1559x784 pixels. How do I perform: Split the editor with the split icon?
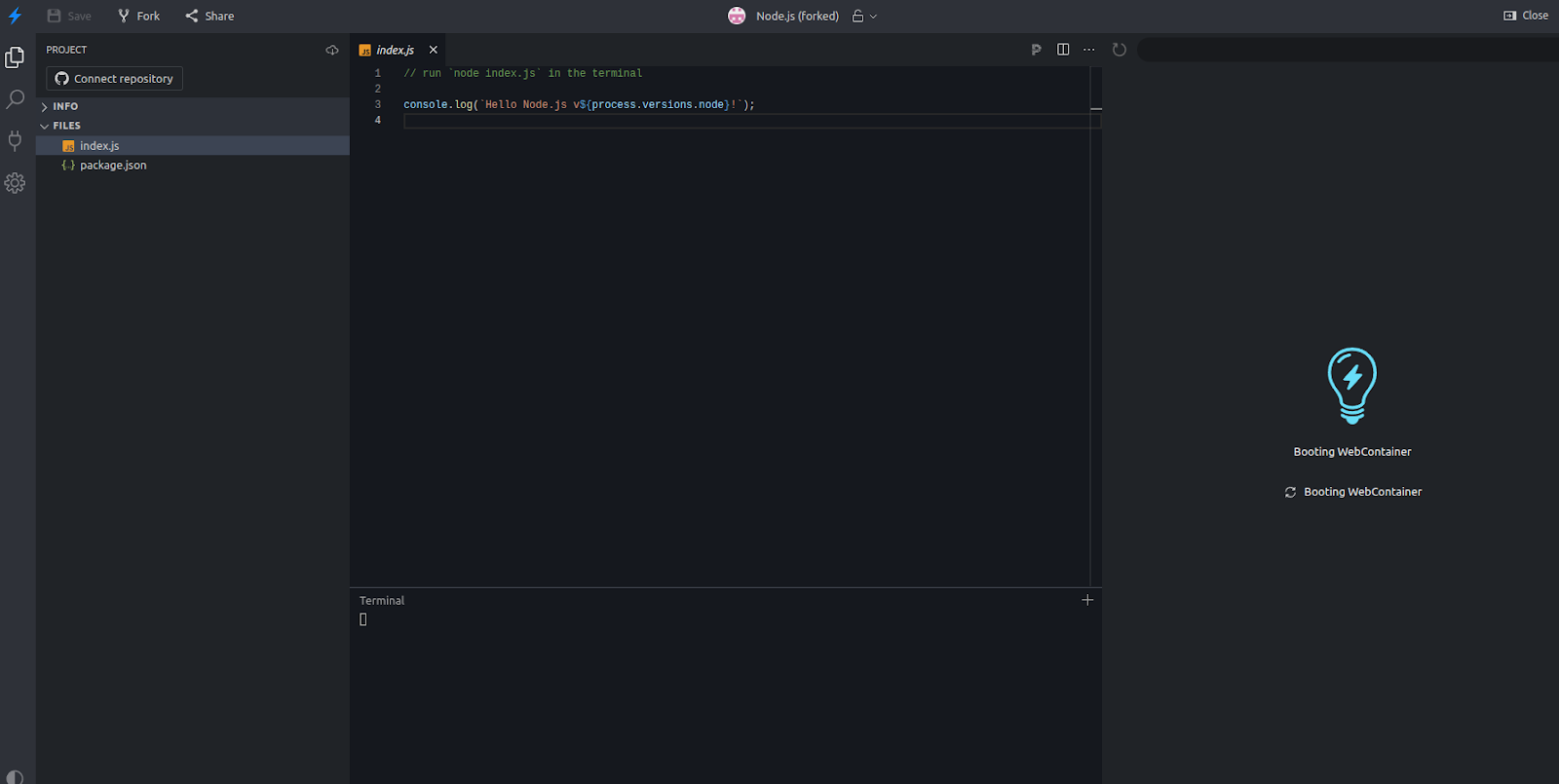1063,50
